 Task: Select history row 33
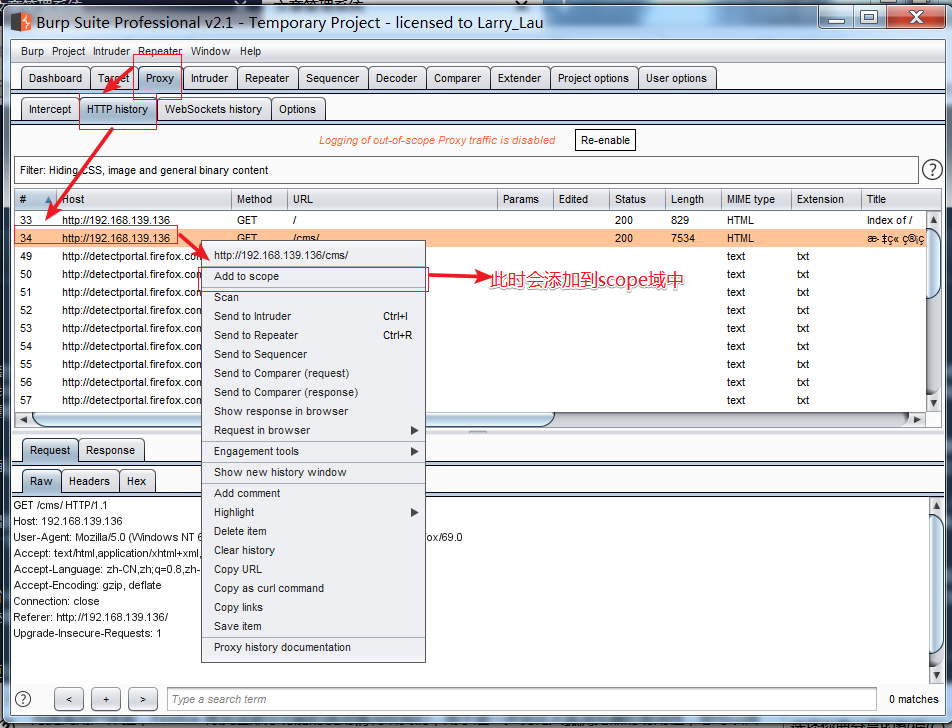[x=471, y=220]
